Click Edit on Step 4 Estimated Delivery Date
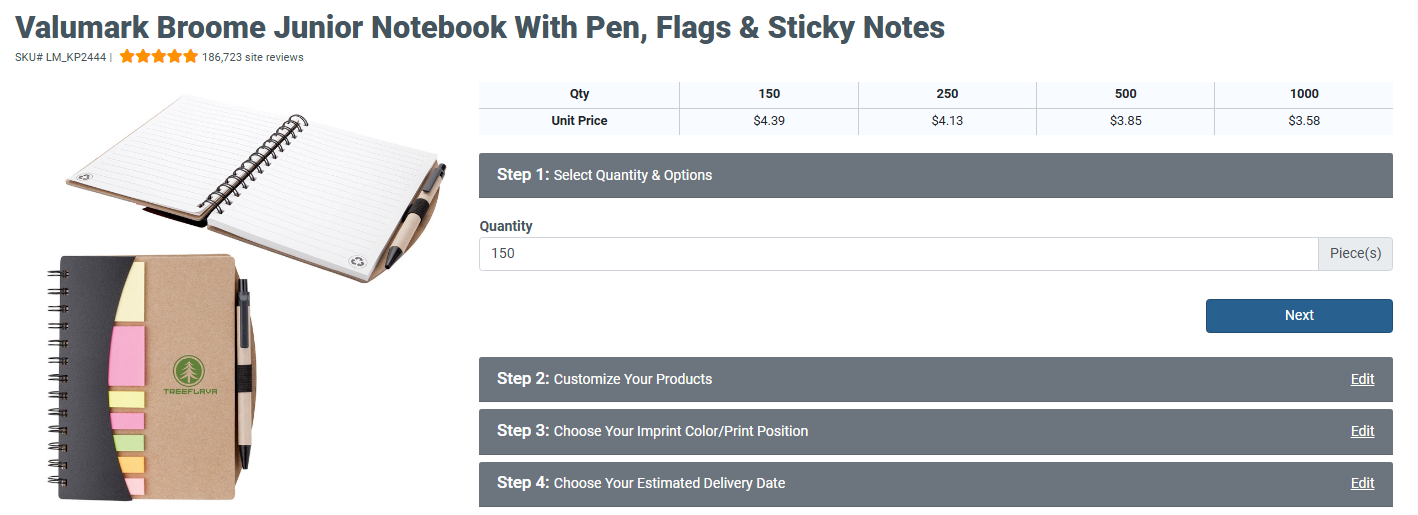This screenshot has height=515, width=1418. (1362, 483)
